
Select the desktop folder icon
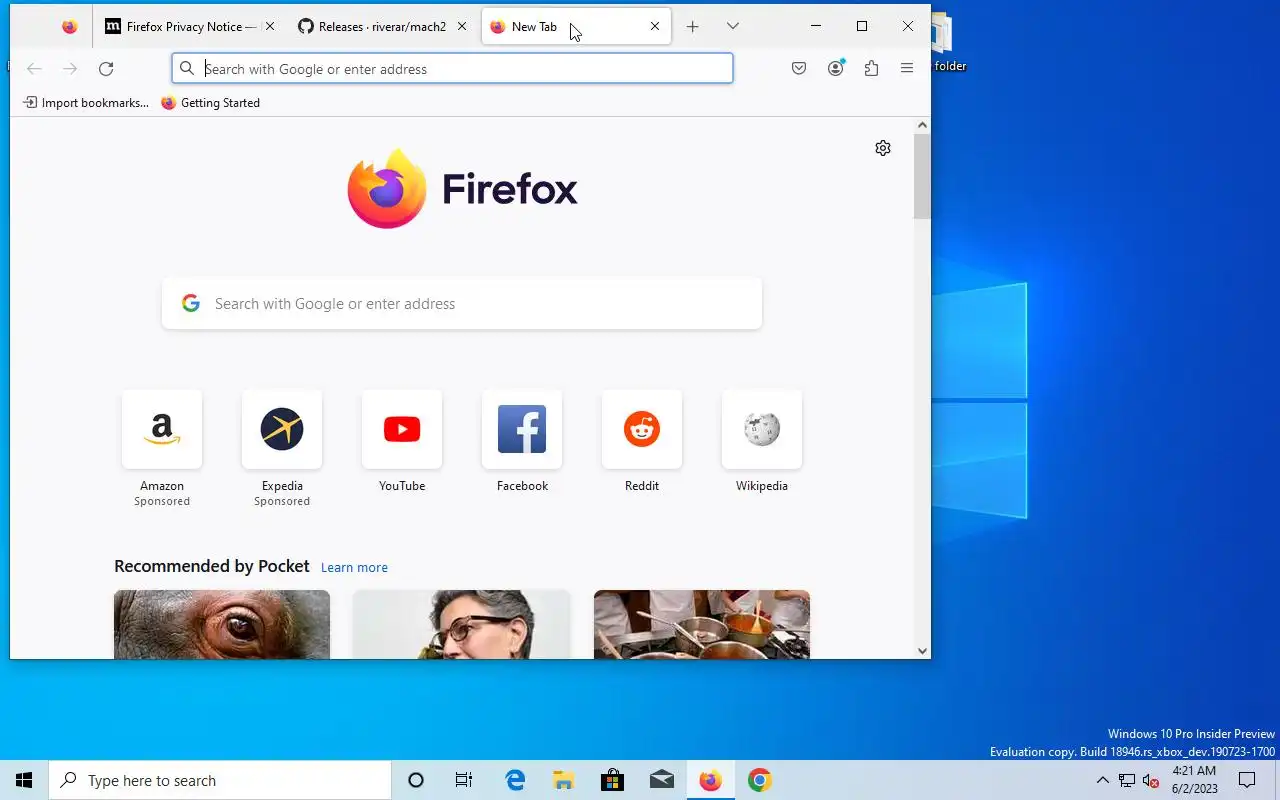tap(950, 44)
